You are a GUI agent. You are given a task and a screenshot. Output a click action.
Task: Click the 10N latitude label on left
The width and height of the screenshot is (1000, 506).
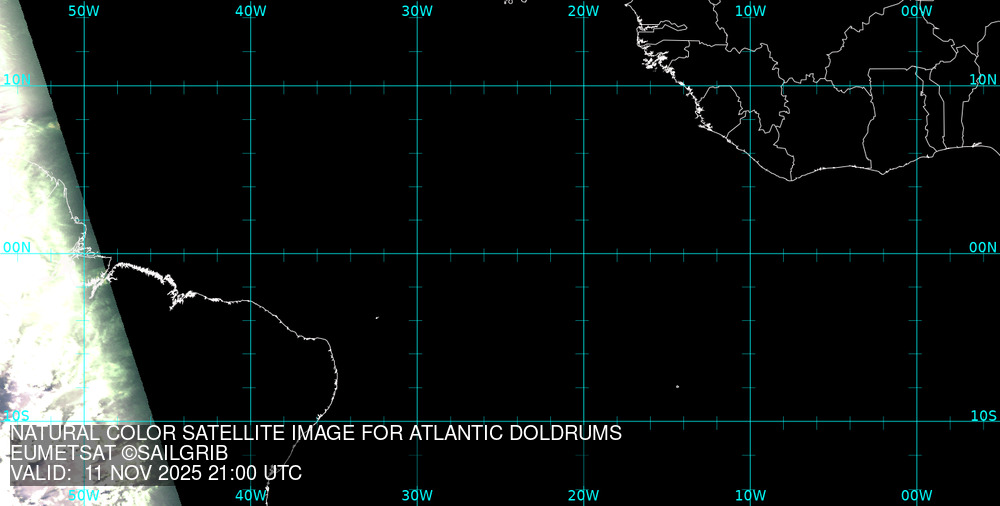click(x=17, y=79)
